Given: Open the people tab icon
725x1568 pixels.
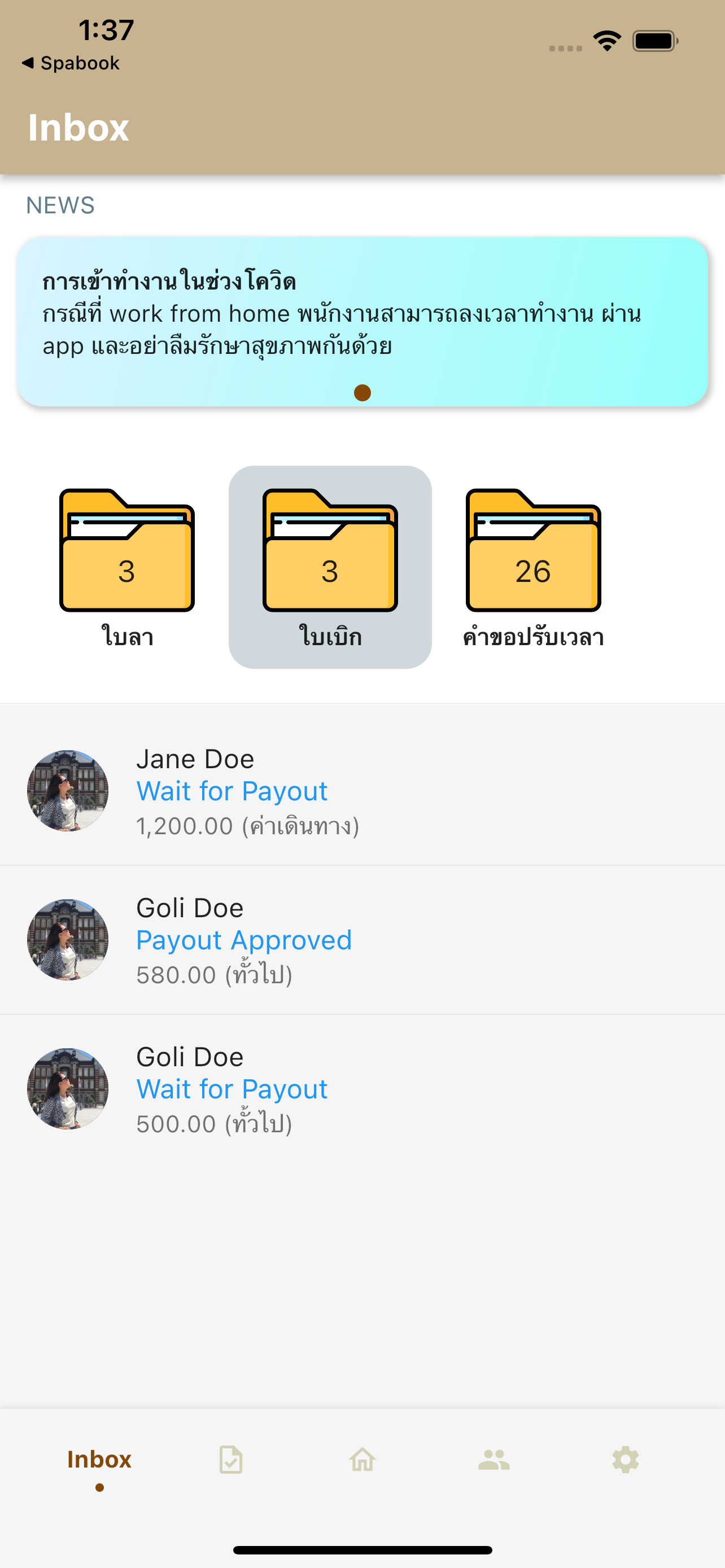Looking at the screenshot, I should [493, 1460].
